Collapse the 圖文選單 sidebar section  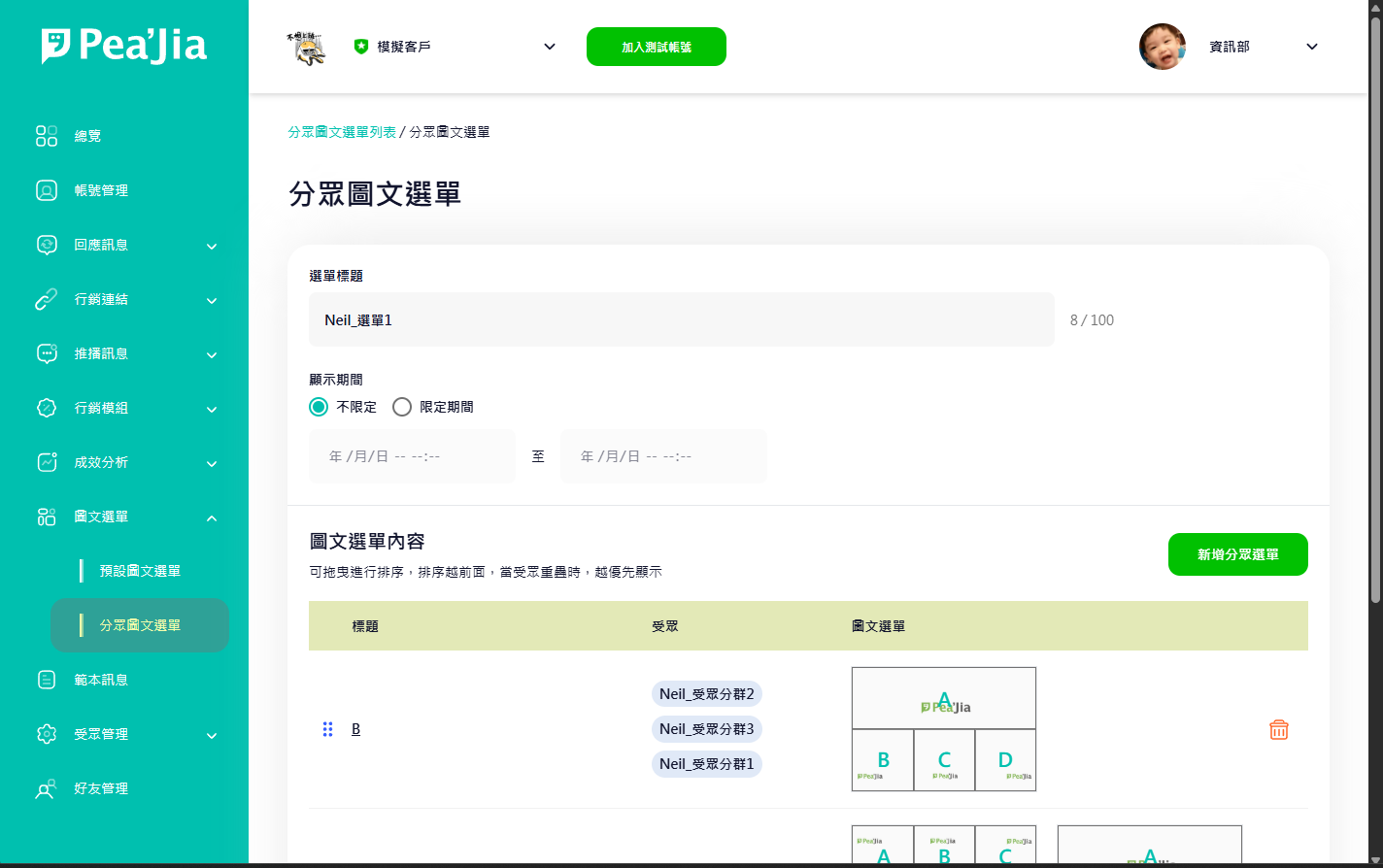(x=212, y=517)
